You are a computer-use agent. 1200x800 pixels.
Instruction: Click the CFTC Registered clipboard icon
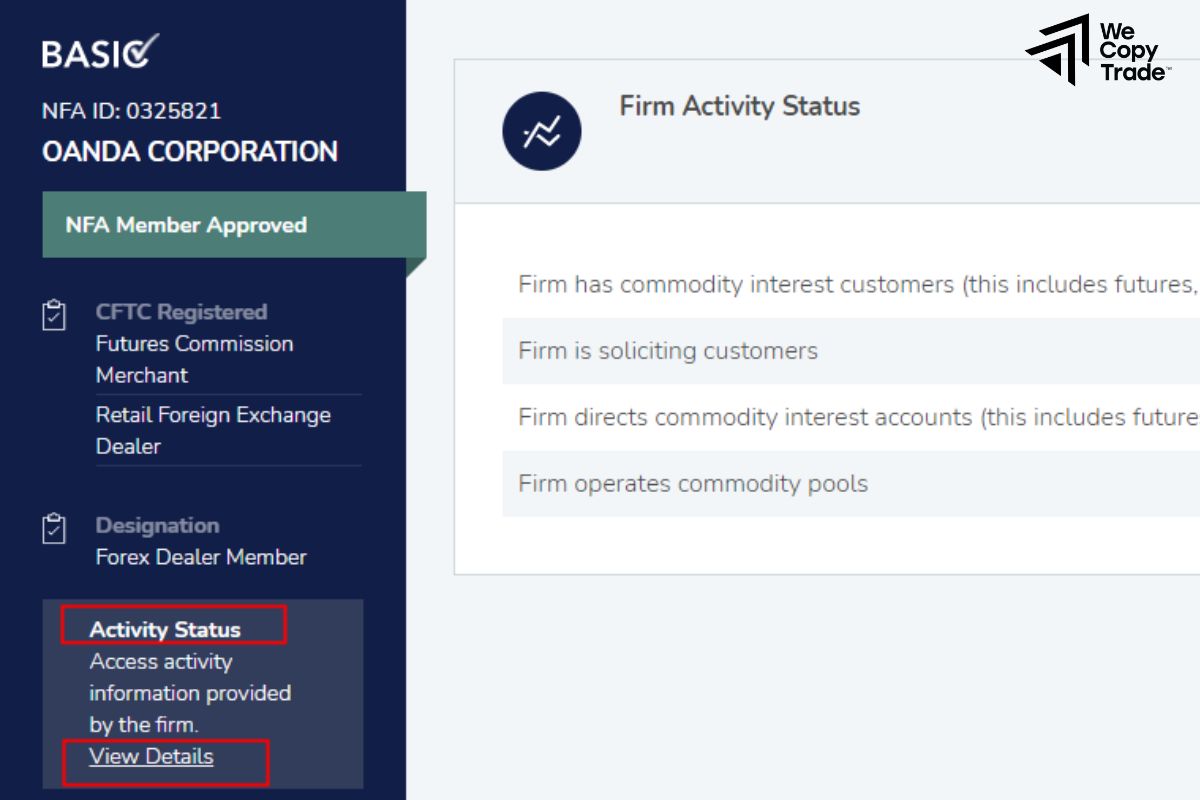(x=54, y=315)
